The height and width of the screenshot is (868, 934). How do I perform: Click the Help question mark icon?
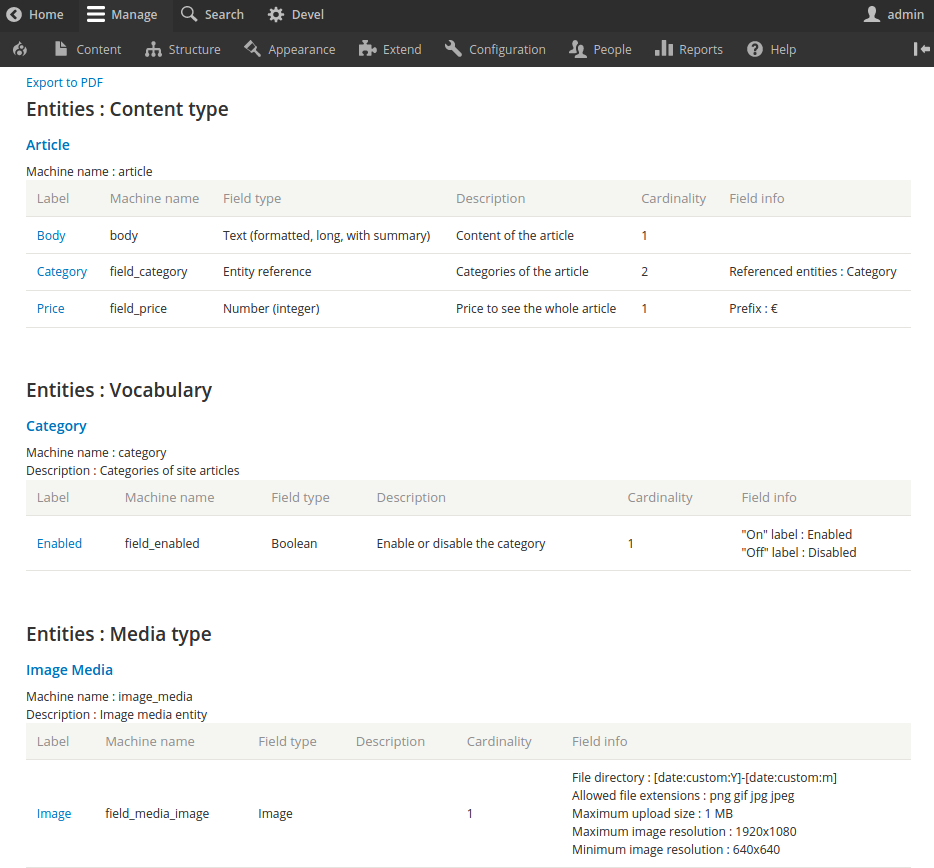tap(755, 49)
